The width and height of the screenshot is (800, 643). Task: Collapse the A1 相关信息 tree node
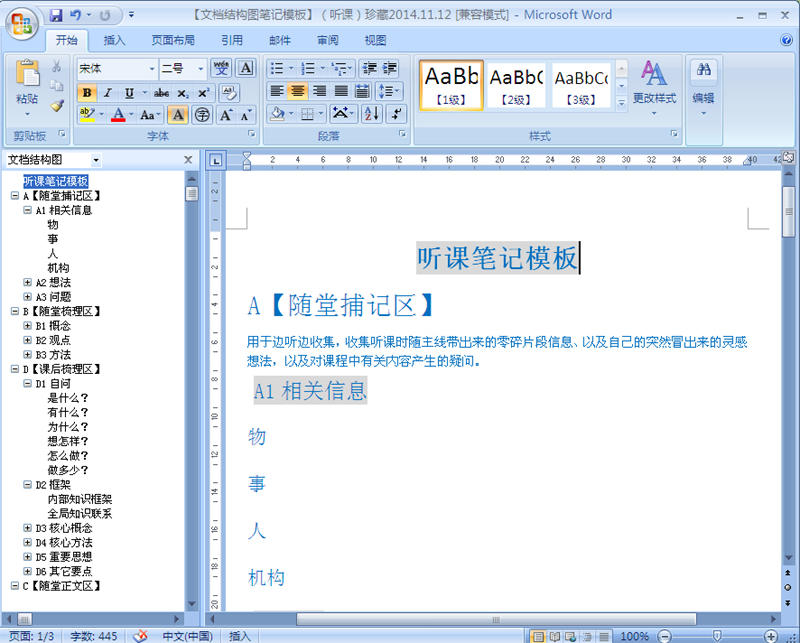pos(28,210)
